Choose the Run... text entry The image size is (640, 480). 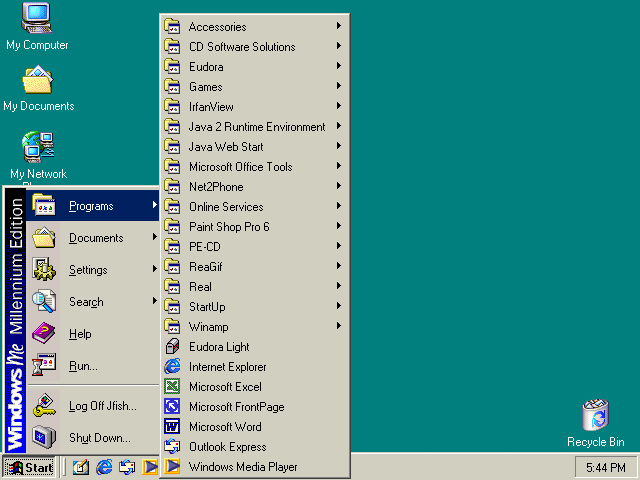click(x=83, y=366)
